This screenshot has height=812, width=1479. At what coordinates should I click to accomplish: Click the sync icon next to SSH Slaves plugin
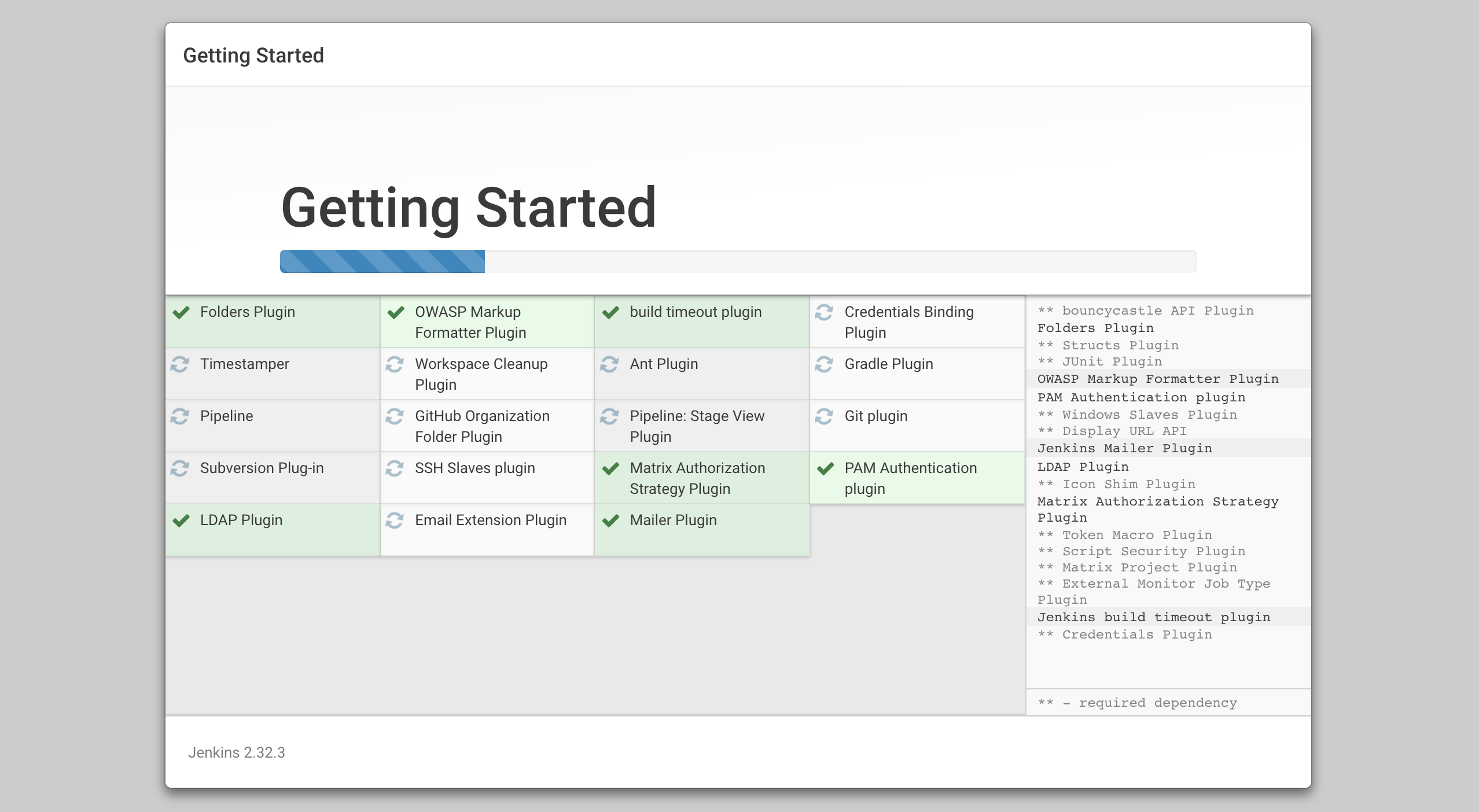tap(395, 468)
